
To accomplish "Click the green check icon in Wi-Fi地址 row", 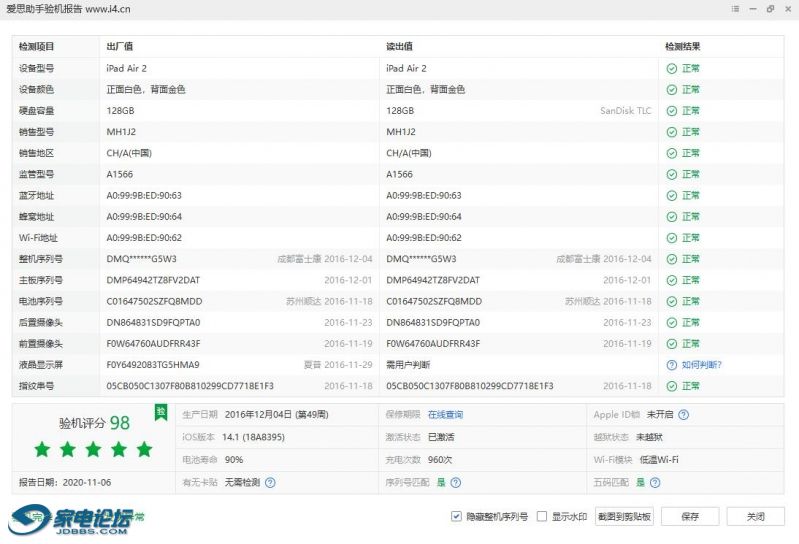I will [672, 238].
